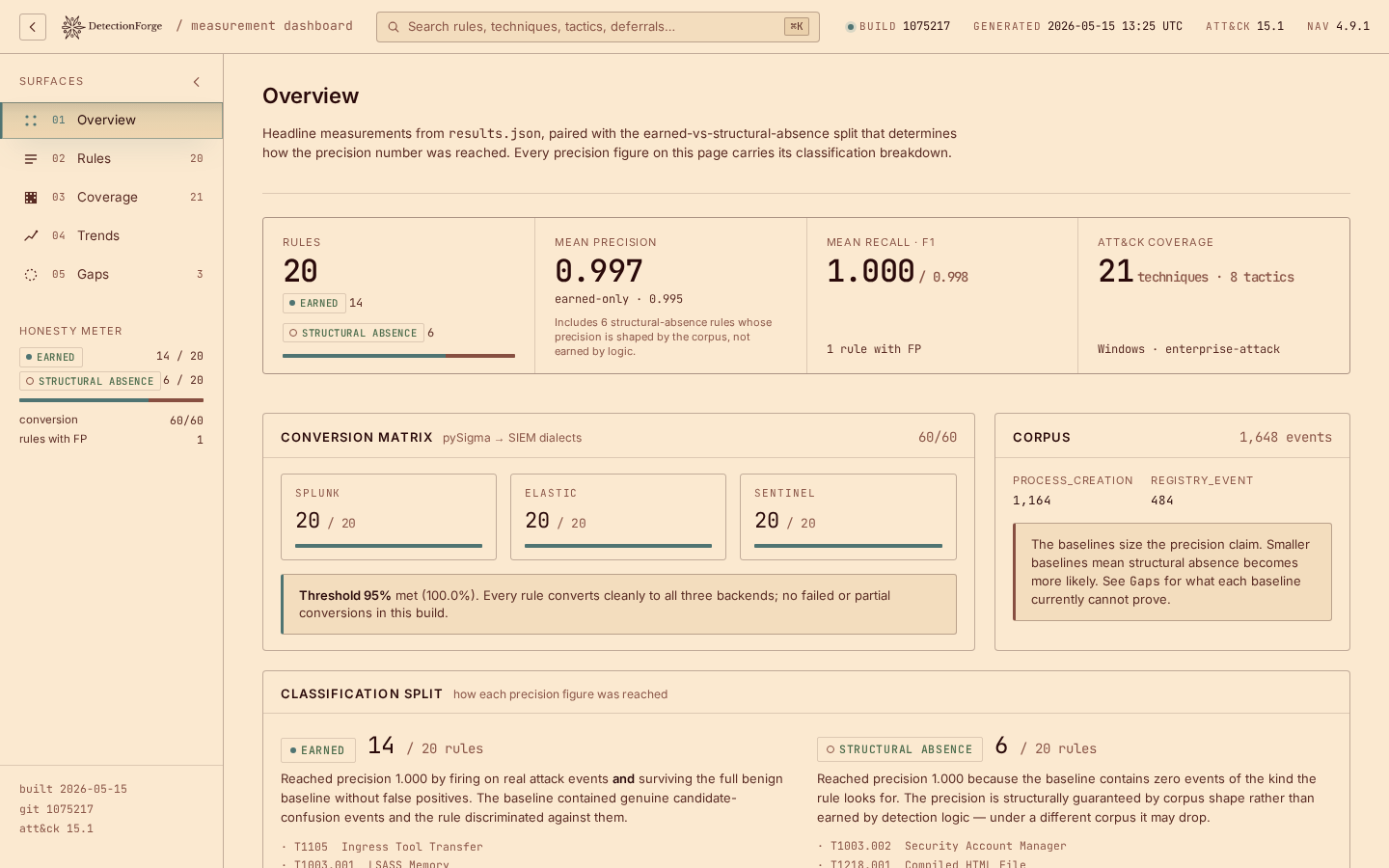Click EARNED badge in Rules card
This screenshot has width=1389, height=868.
coord(314,303)
